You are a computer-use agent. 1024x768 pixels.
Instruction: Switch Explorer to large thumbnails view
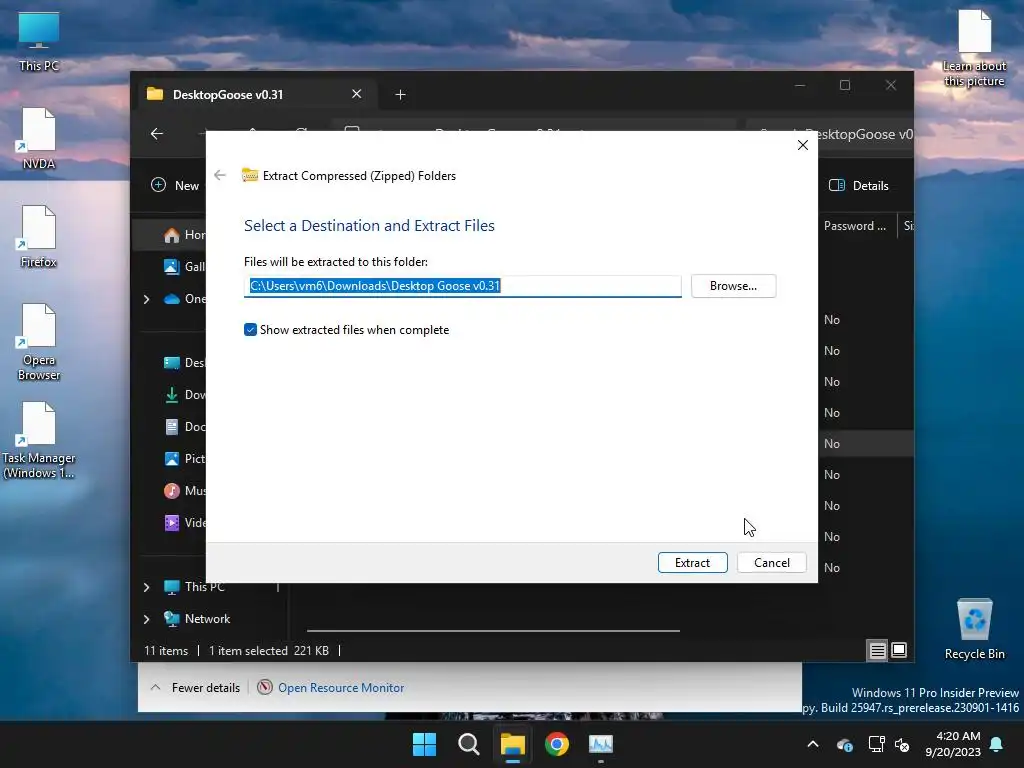899,650
